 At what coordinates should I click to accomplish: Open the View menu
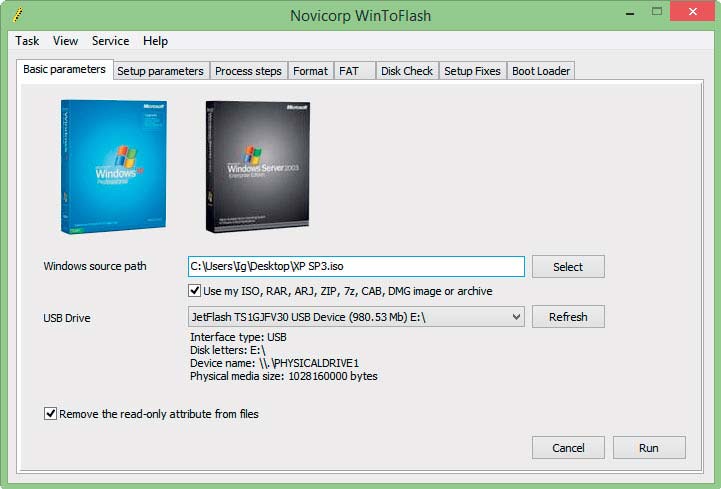[65, 41]
